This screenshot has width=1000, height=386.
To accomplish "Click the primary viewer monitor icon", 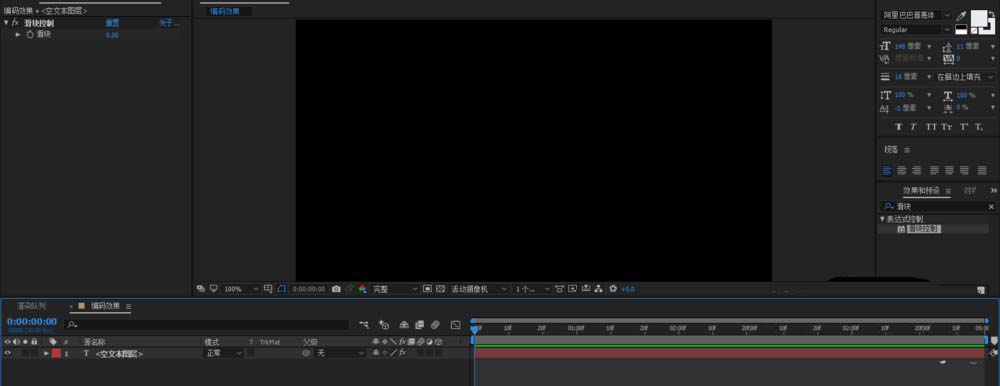I will pos(214,288).
